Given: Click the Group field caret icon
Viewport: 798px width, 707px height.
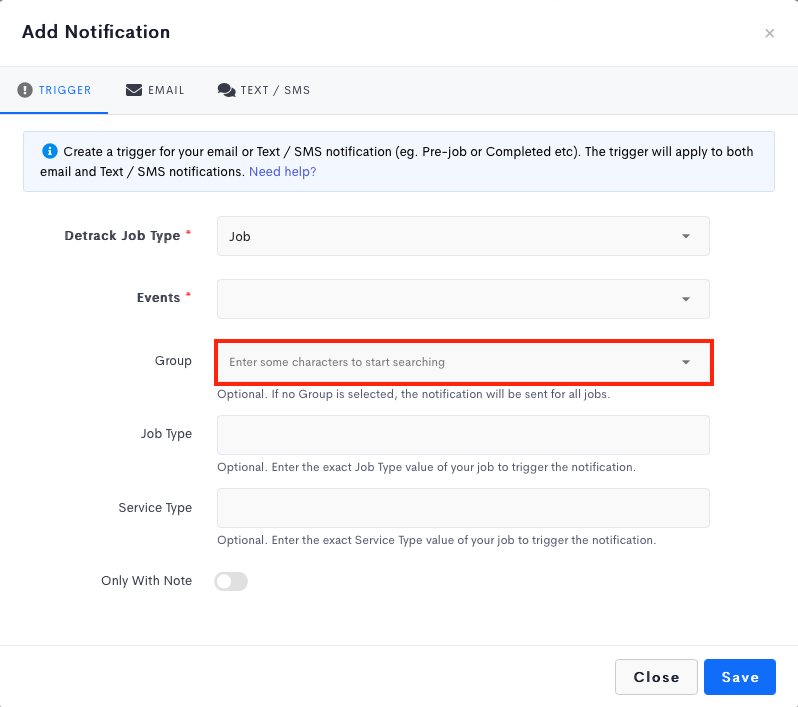Looking at the screenshot, I should click(x=686, y=362).
